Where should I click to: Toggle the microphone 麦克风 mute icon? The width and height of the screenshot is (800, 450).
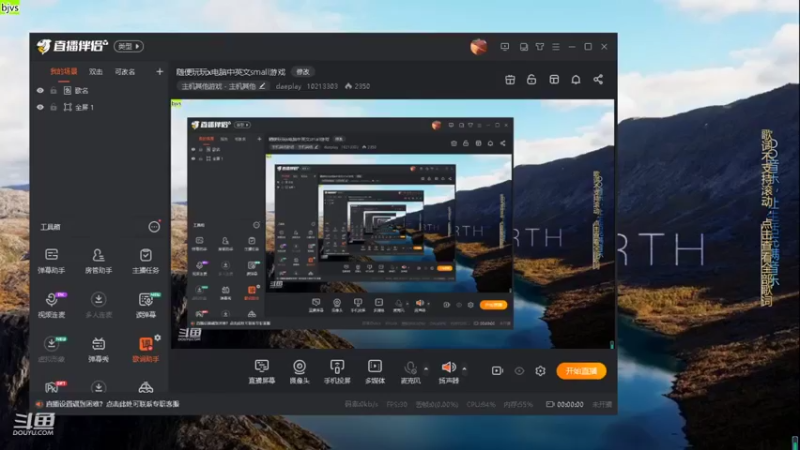click(410, 367)
